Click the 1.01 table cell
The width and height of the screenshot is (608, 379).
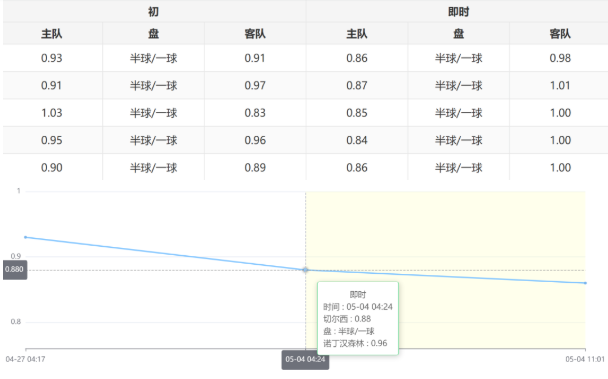click(x=560, y=85)
